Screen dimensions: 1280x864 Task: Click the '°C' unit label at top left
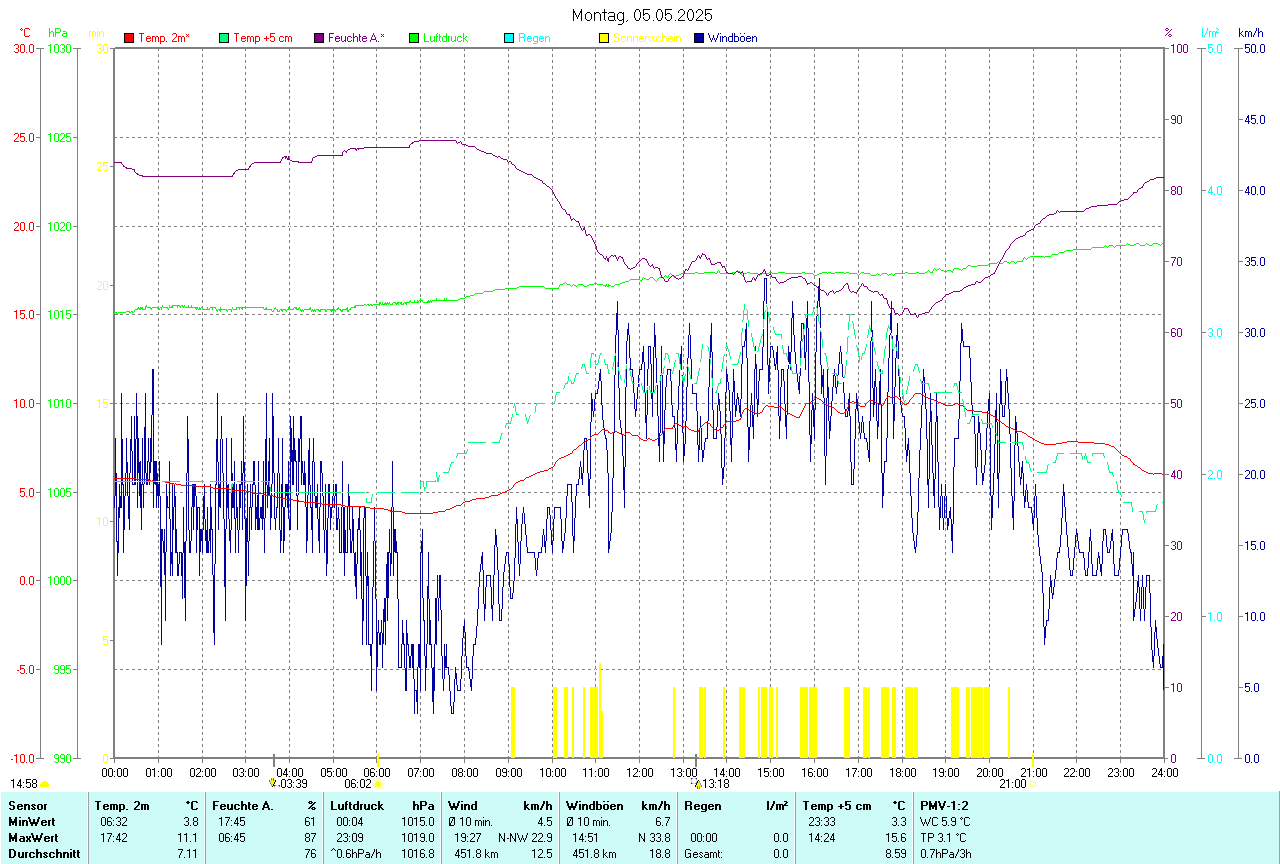(x=26, y=33)
